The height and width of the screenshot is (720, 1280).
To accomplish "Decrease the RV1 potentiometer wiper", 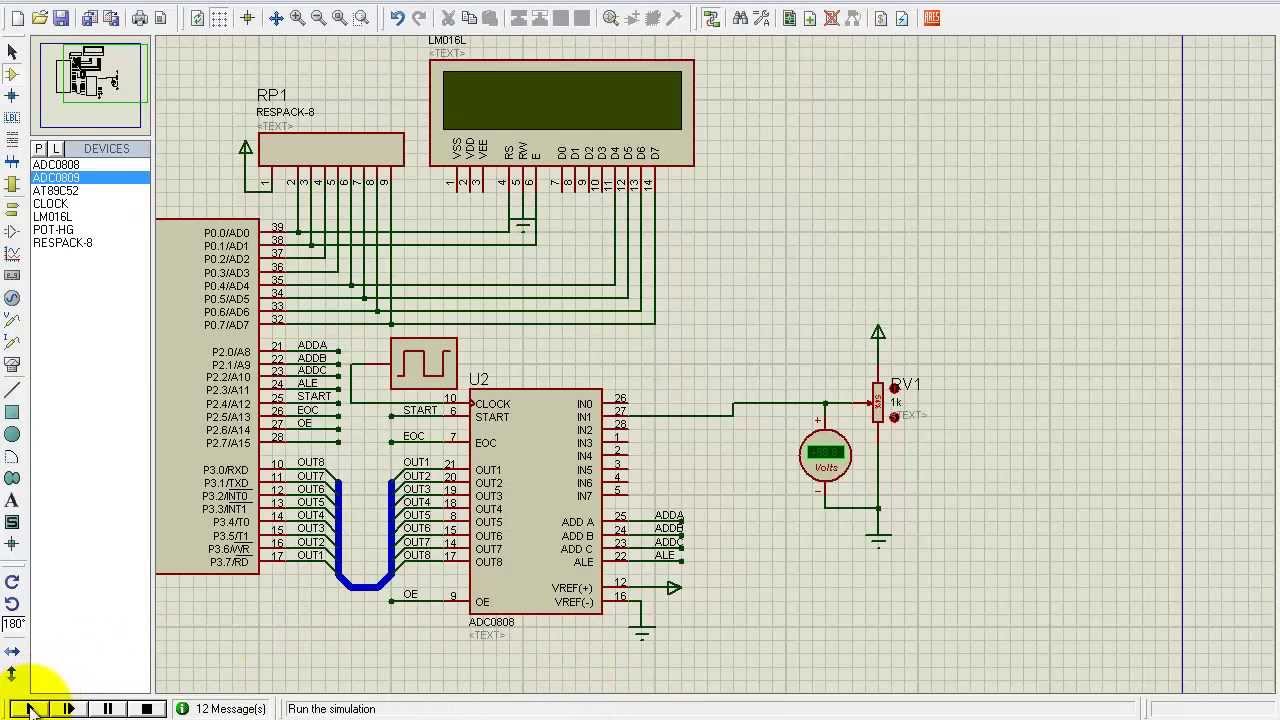I will click(x=894, y=417).
